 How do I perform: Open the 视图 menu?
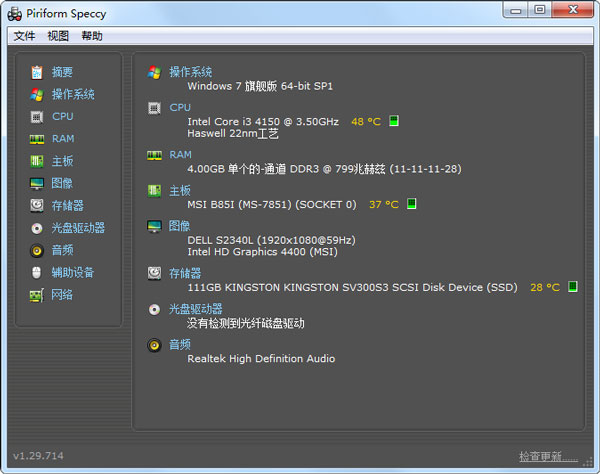(x=58, y=36)
